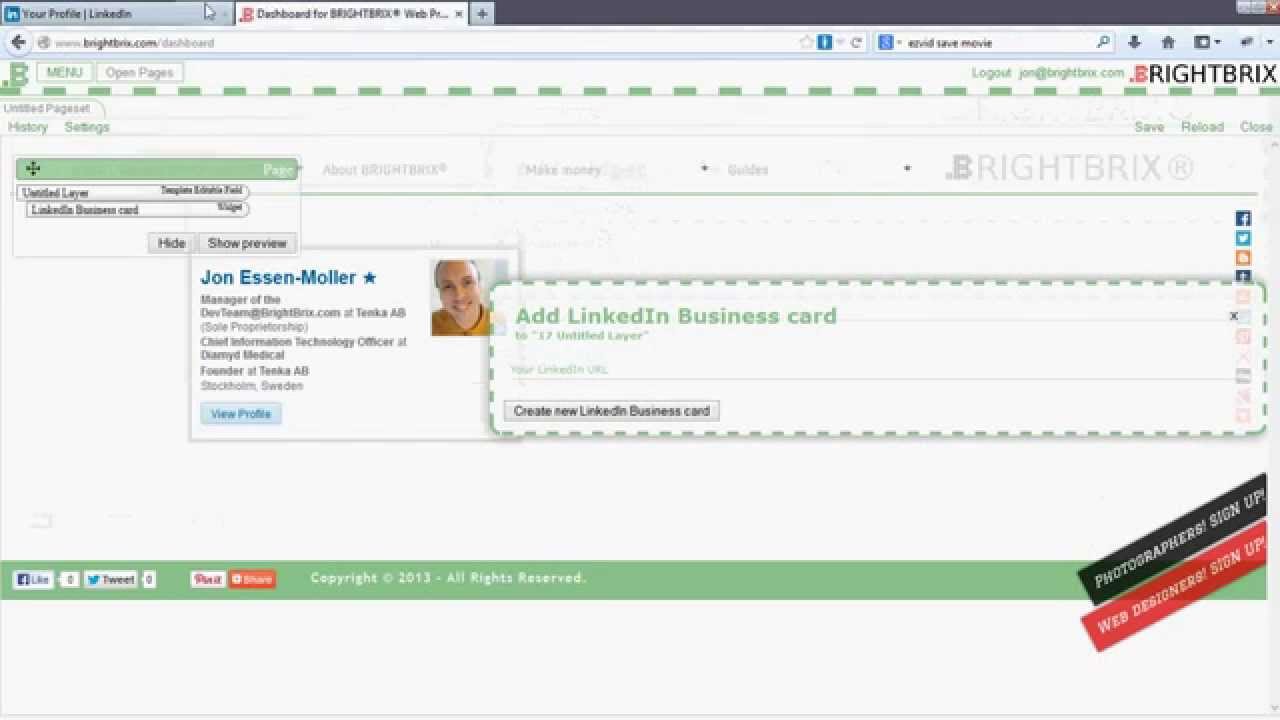Image resolution: width=1280 pixels, height=720 pixels.
Task: Click the MENU button
Action: (64, 72)
